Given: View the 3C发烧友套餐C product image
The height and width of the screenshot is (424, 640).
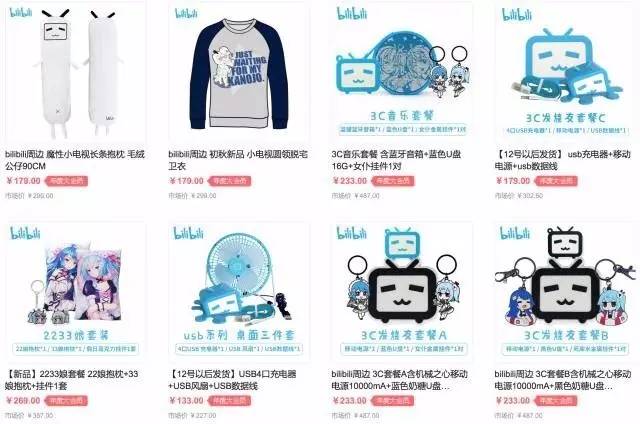Looking at the screenshot, I should (566, 73).
